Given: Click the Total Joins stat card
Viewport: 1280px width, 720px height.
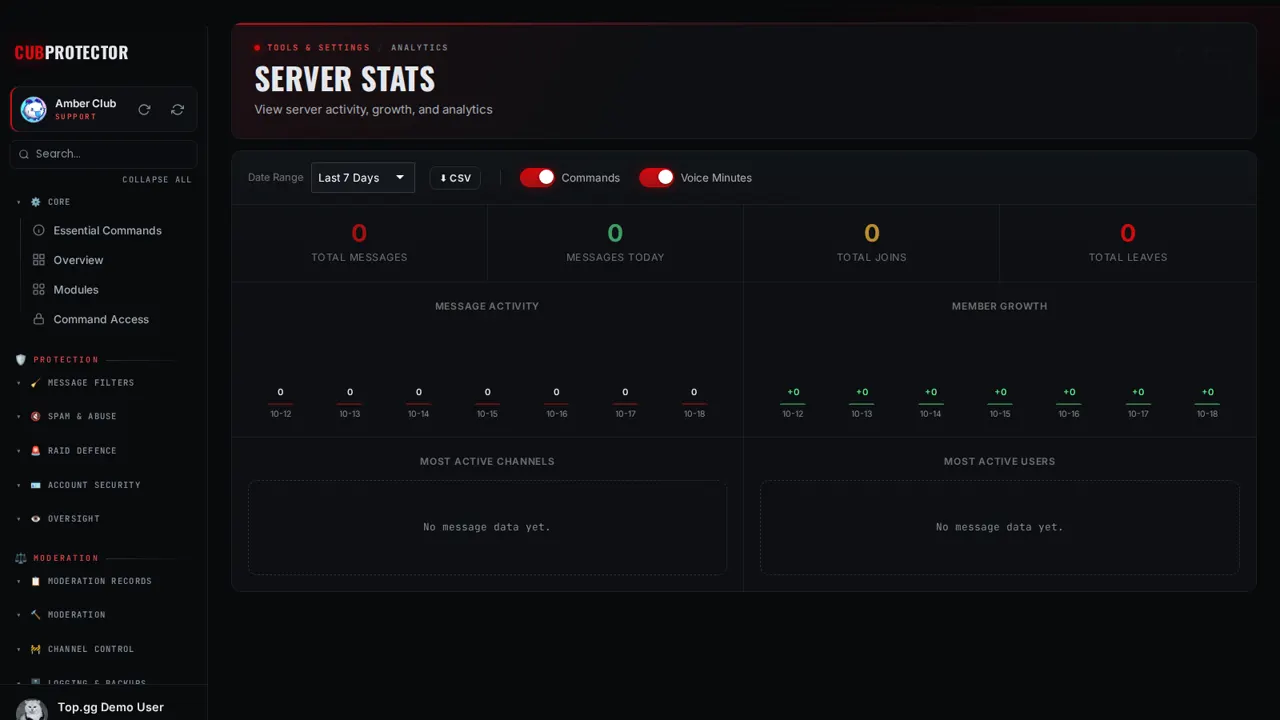Looking at the screenshot, I should (872, 243).
